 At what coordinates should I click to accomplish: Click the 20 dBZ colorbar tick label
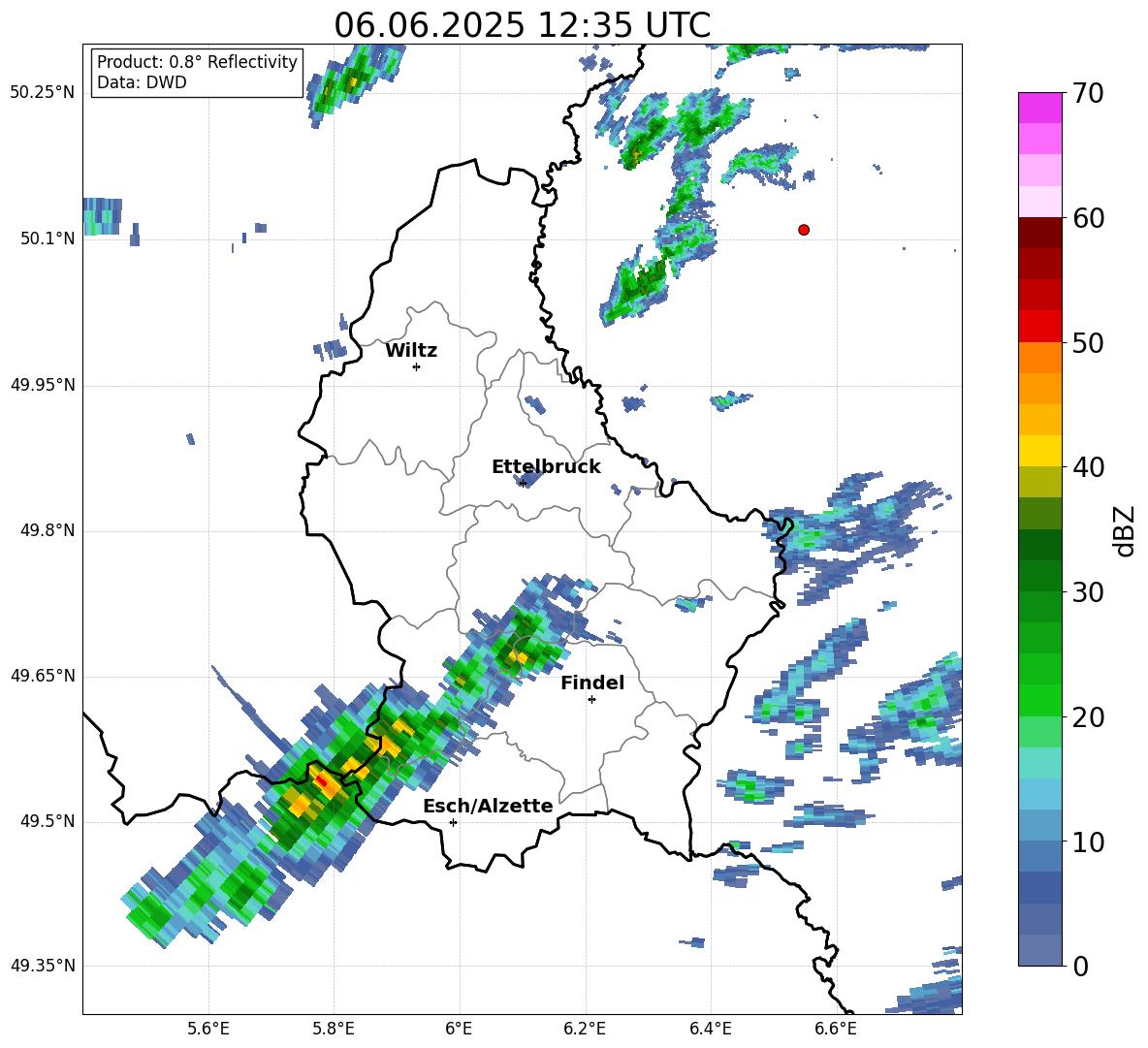[1088, 717]
